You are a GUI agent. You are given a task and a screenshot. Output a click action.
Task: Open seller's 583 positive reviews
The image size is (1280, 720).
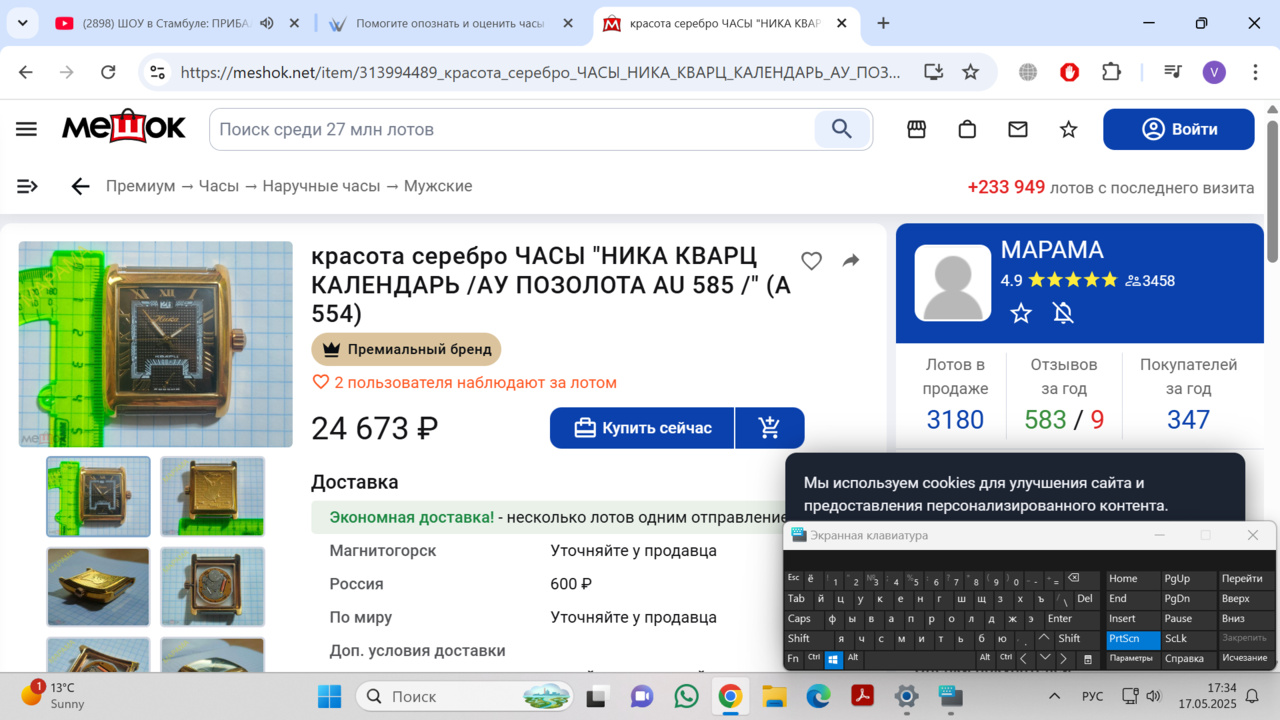click(1045, 420)
